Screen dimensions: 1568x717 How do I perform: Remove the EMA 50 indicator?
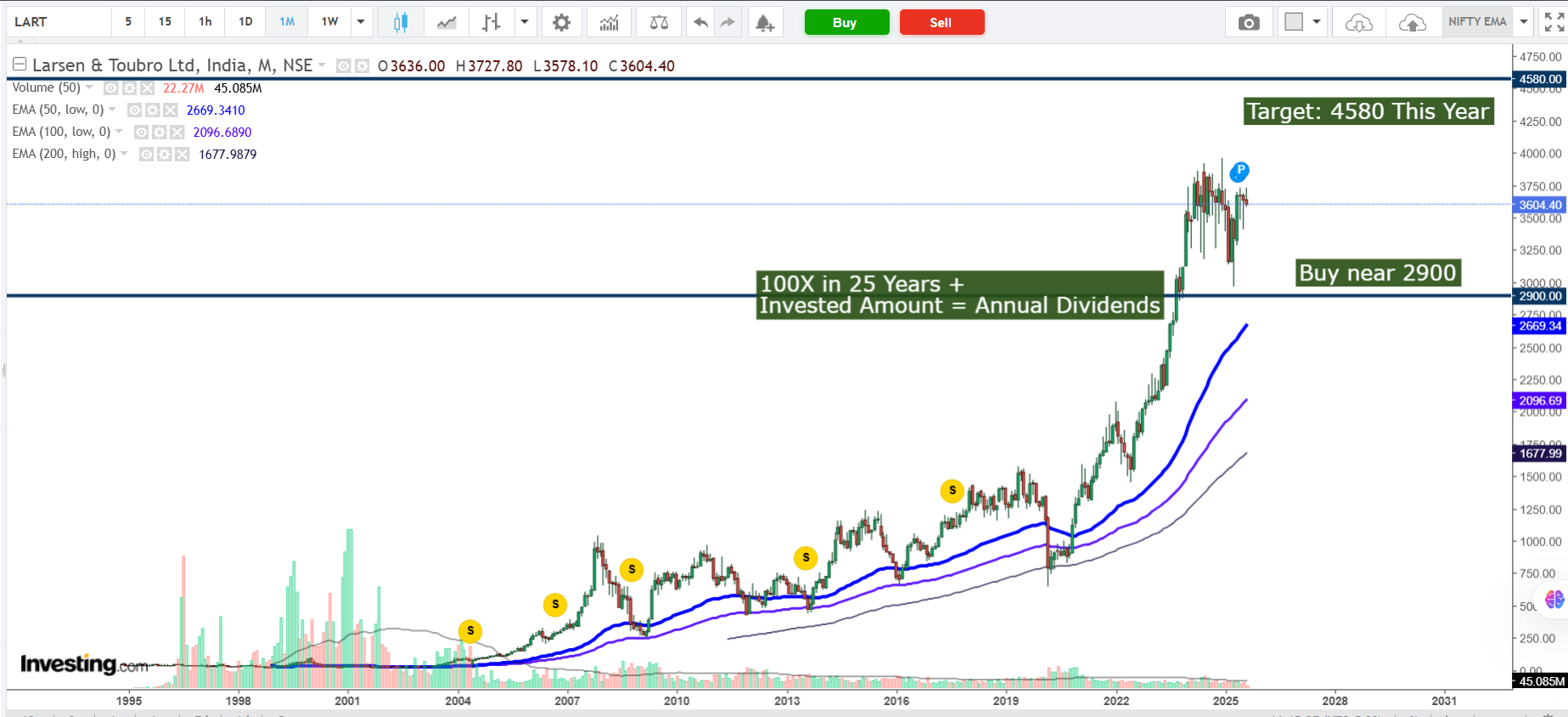(x=171, y=110)
